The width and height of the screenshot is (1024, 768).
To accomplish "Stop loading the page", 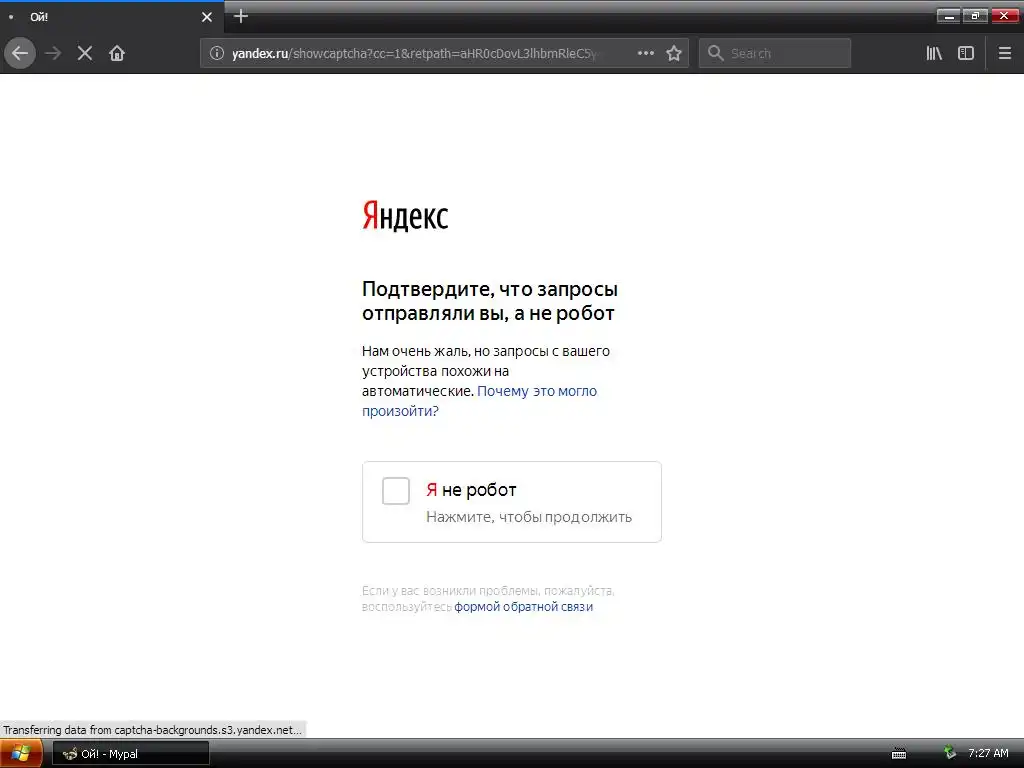I will [85, 53].
